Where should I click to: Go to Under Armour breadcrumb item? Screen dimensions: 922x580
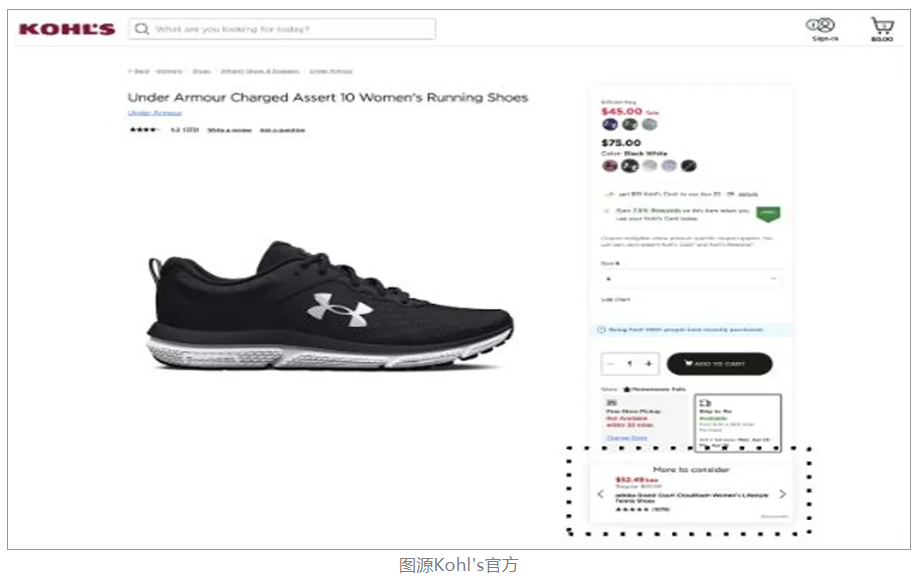(331, 71)
